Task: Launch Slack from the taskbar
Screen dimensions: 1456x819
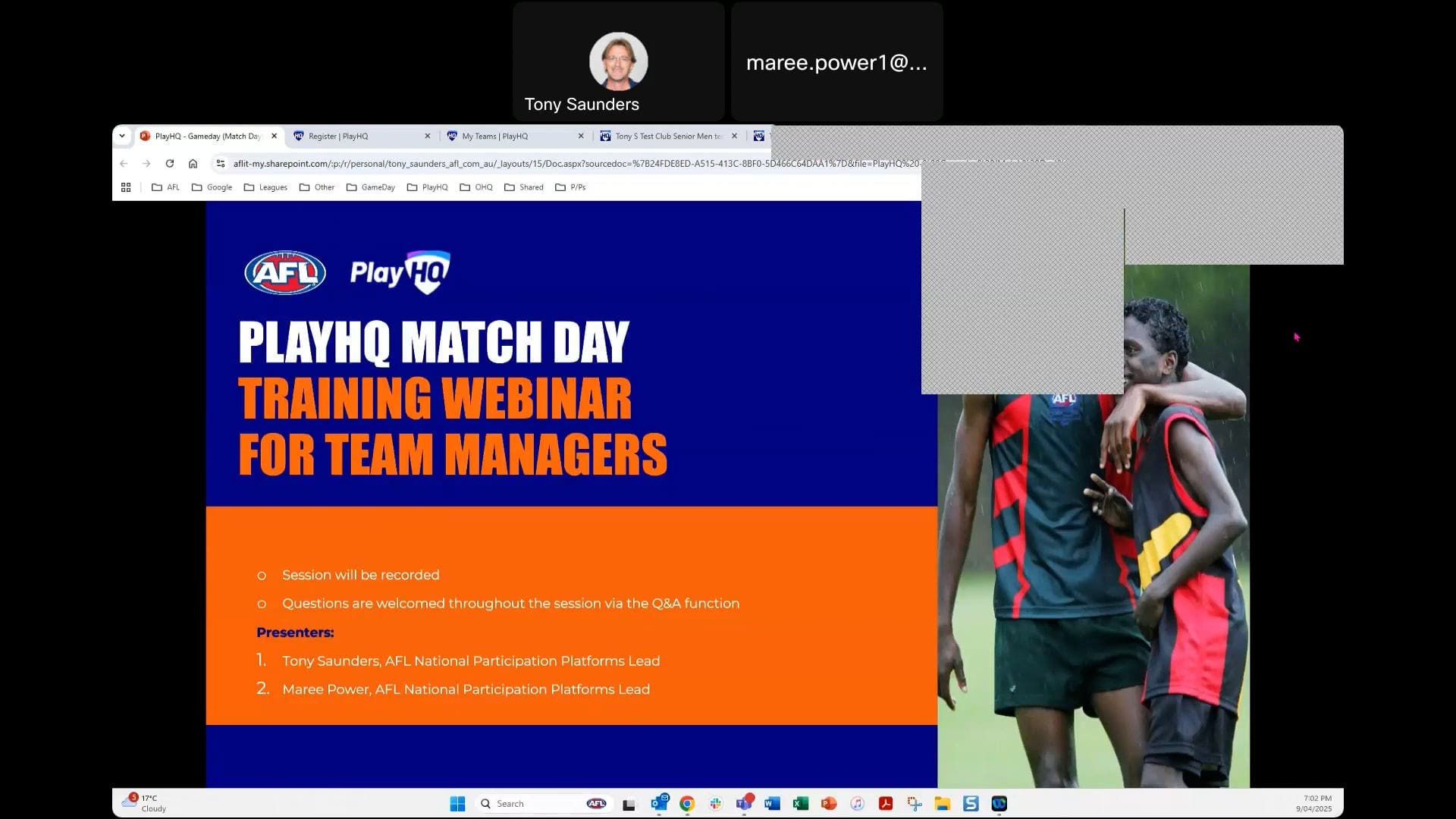Action: click(715, 804)
